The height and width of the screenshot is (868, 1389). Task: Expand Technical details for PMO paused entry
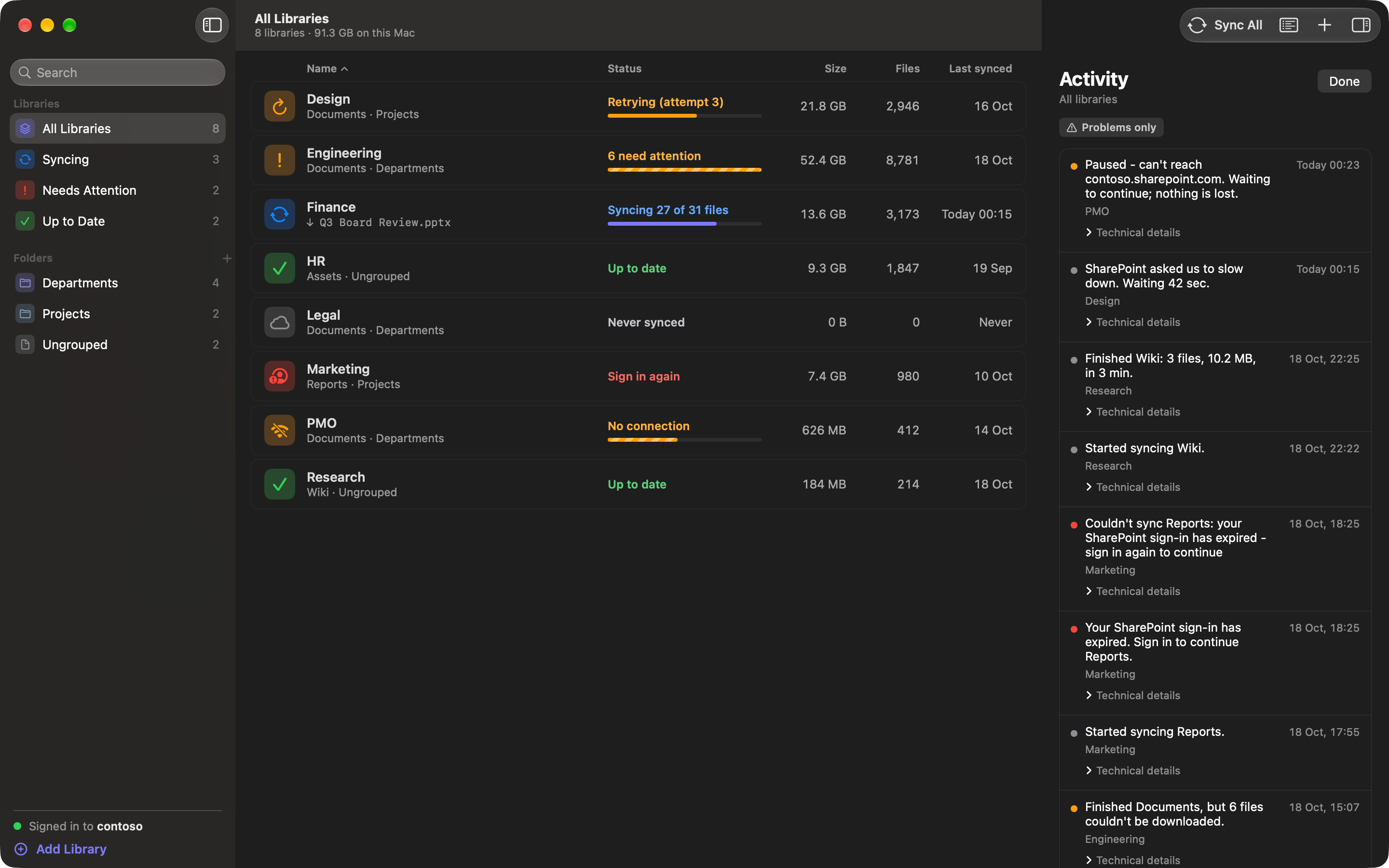(x=1132, y=232)
